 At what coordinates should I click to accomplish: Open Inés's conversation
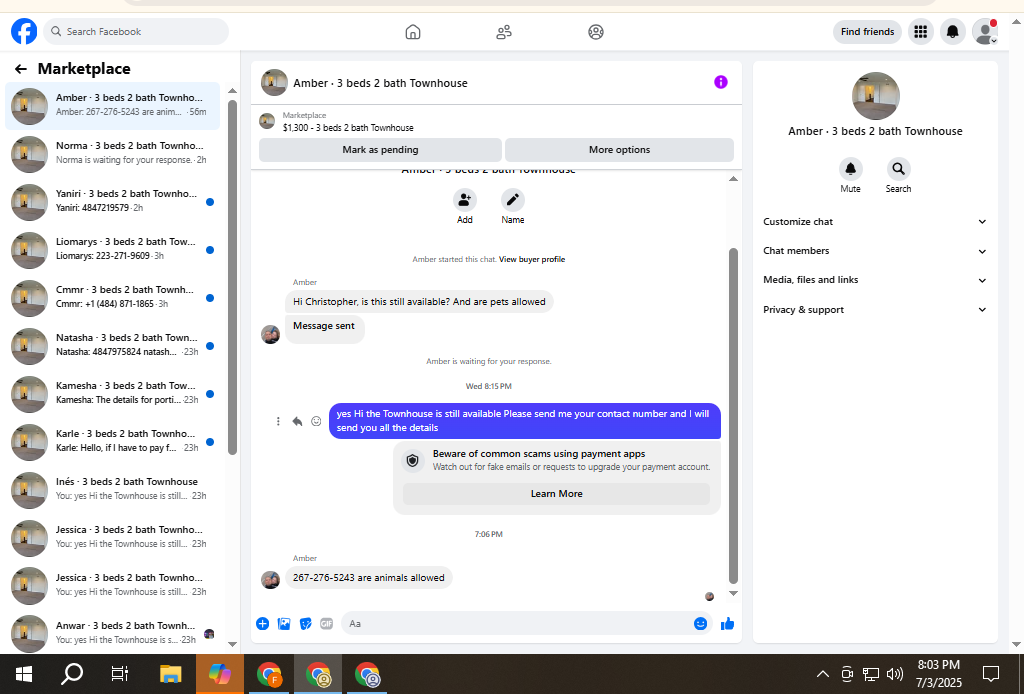point(112,490)
